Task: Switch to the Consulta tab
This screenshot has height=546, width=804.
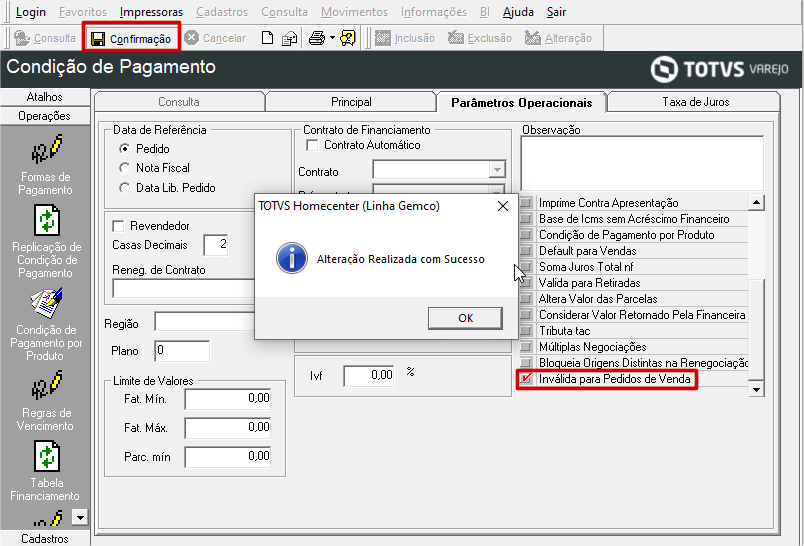Action: click(x=178, y=102)
